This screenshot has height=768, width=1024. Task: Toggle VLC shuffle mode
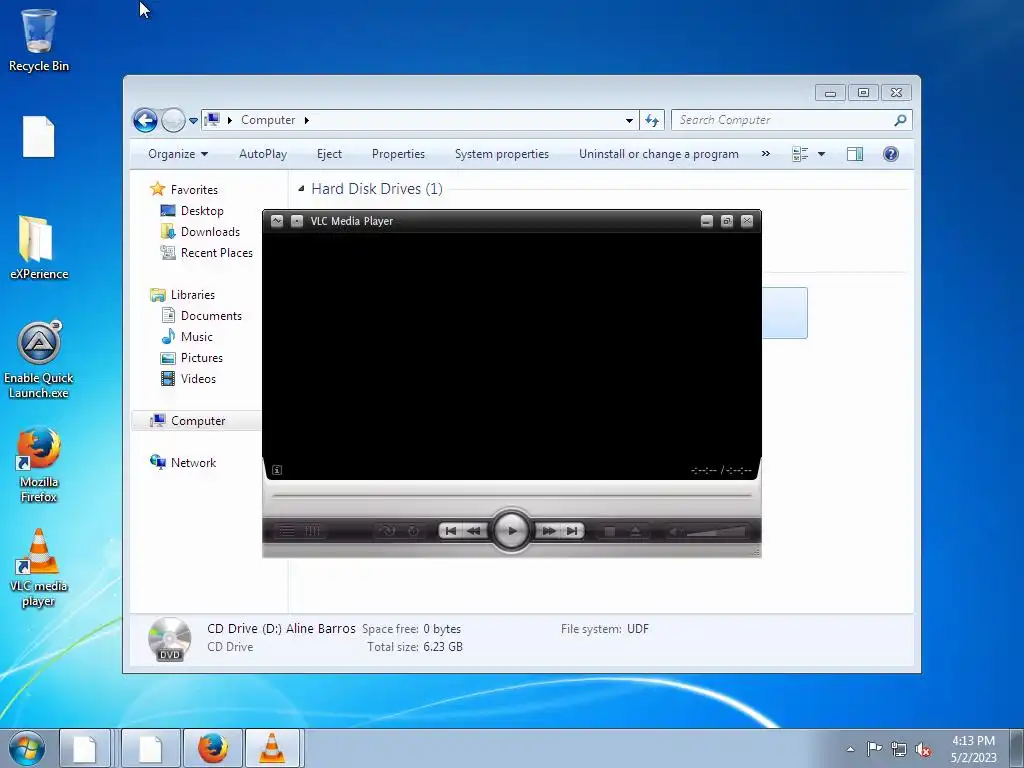click(388, 531)
